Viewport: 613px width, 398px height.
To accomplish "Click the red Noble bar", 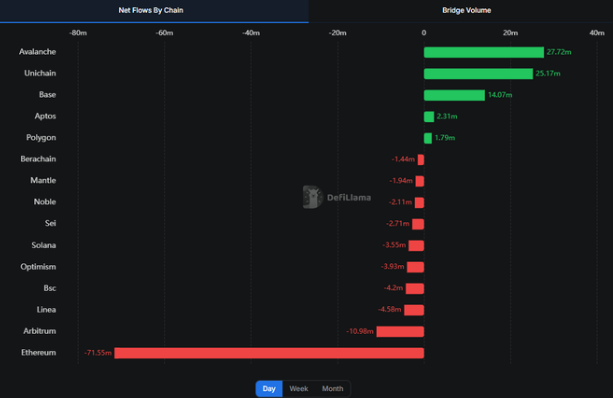I will [x=419, y=203].
